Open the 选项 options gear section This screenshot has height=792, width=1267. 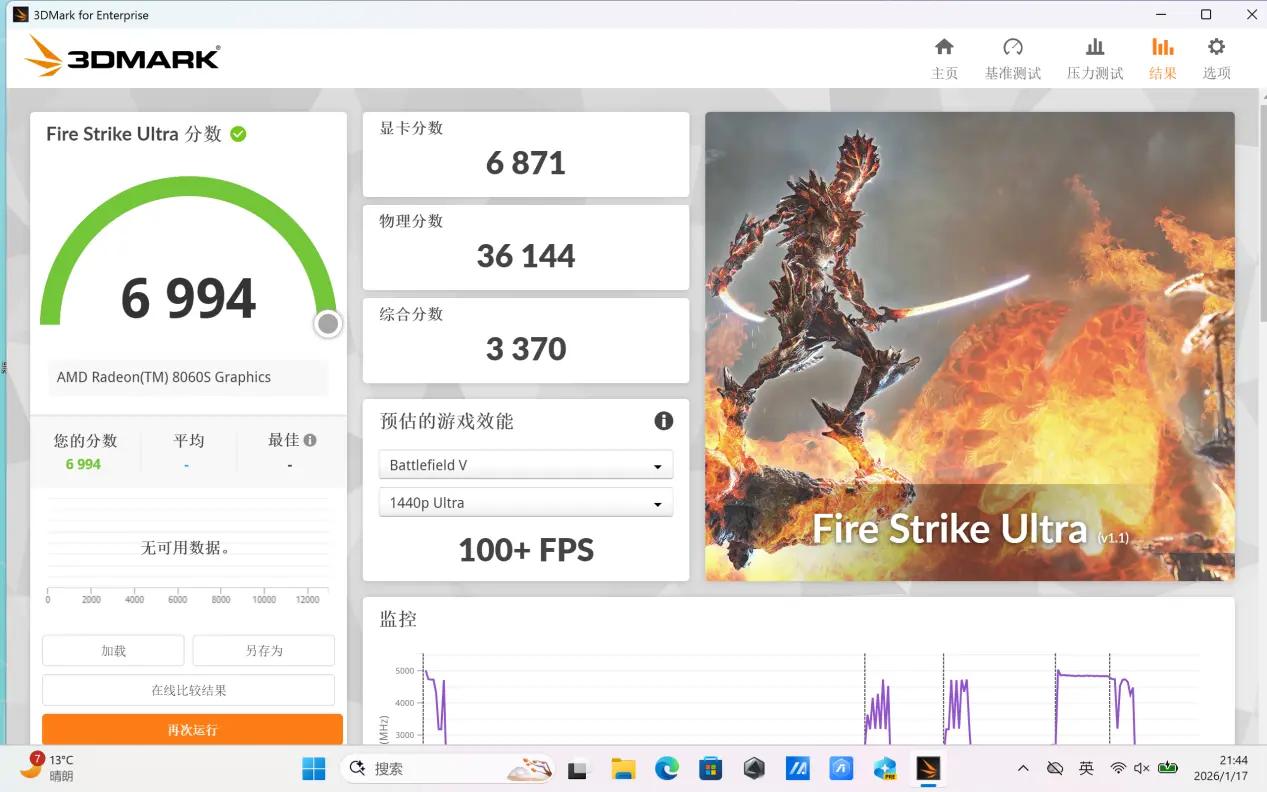1216,58
